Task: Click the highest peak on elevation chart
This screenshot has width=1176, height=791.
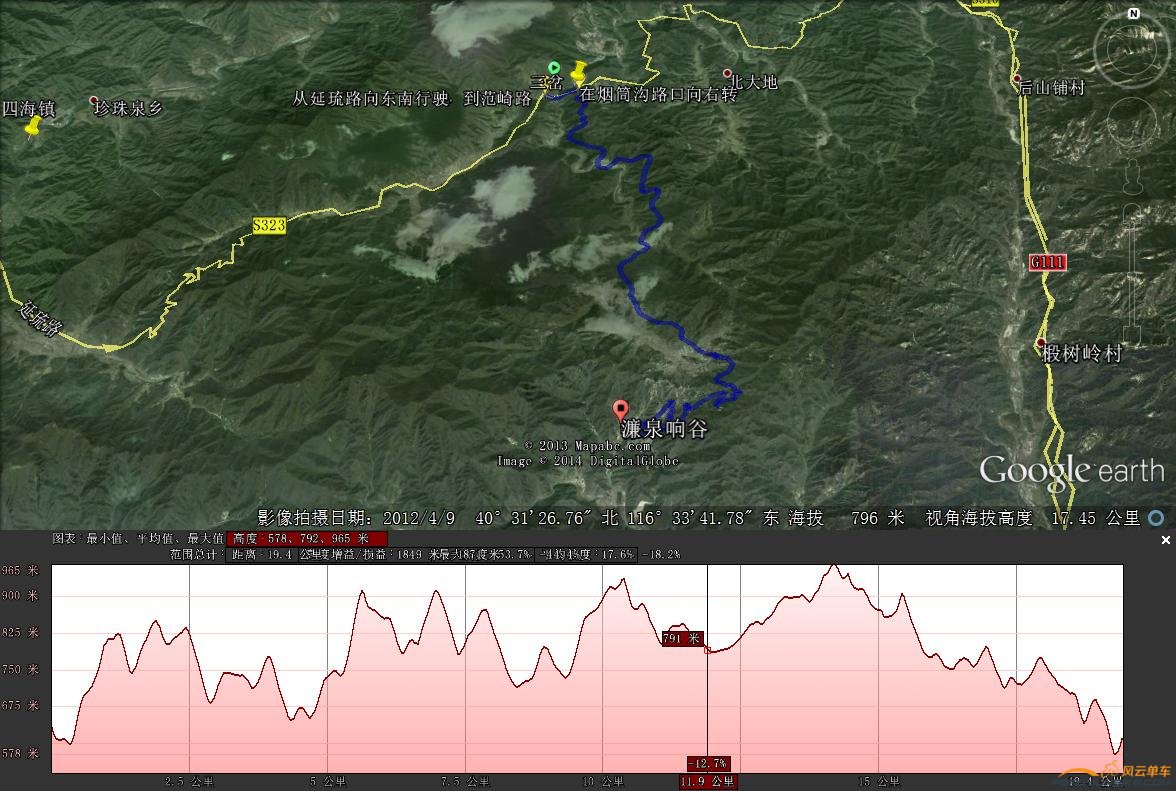Action: pos(833,566)
